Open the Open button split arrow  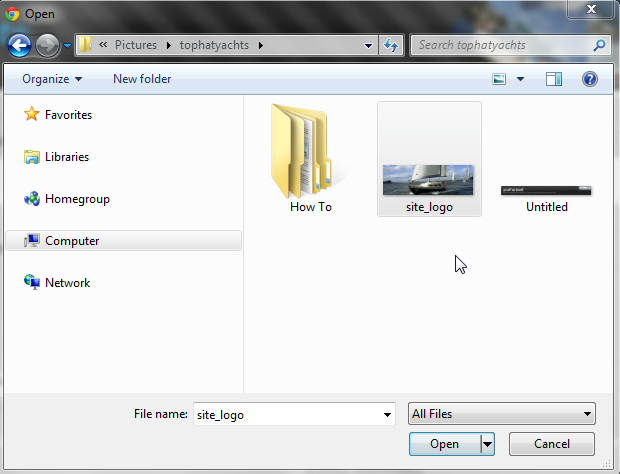pos(488,444)
